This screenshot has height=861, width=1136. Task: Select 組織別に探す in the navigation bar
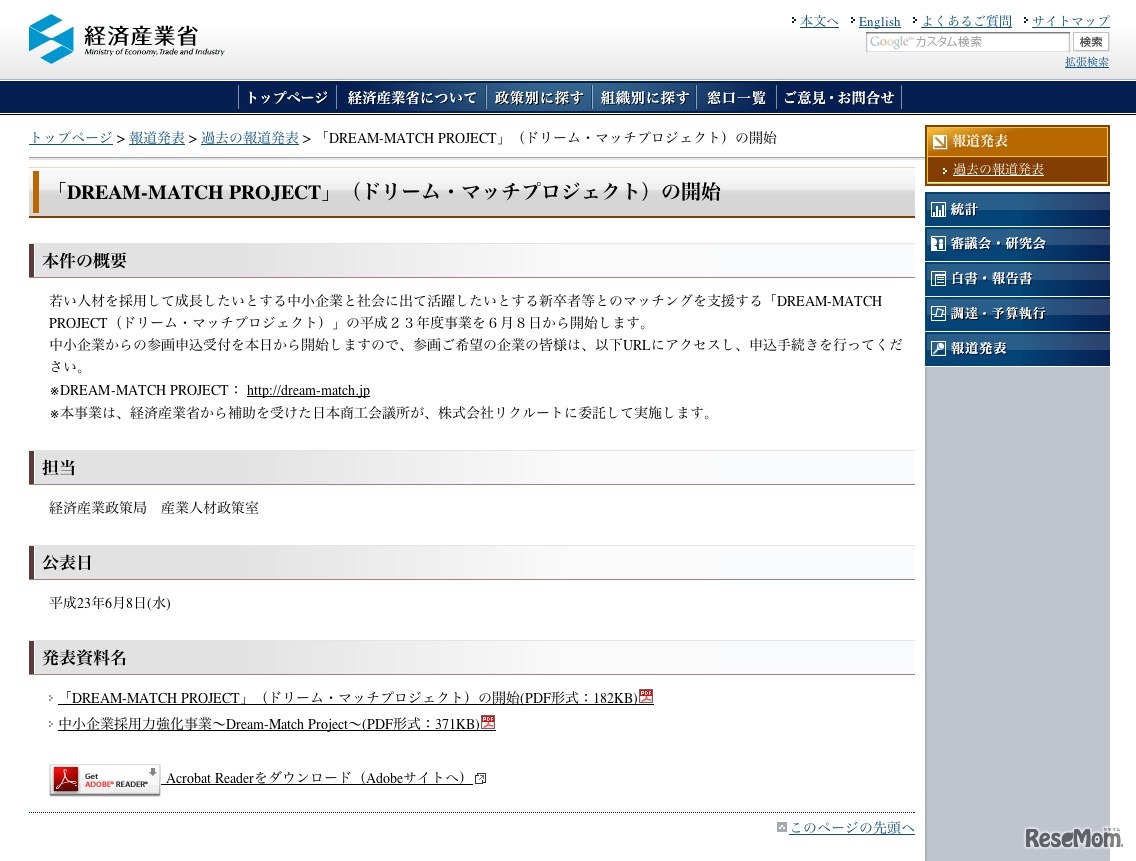[644, 97]
